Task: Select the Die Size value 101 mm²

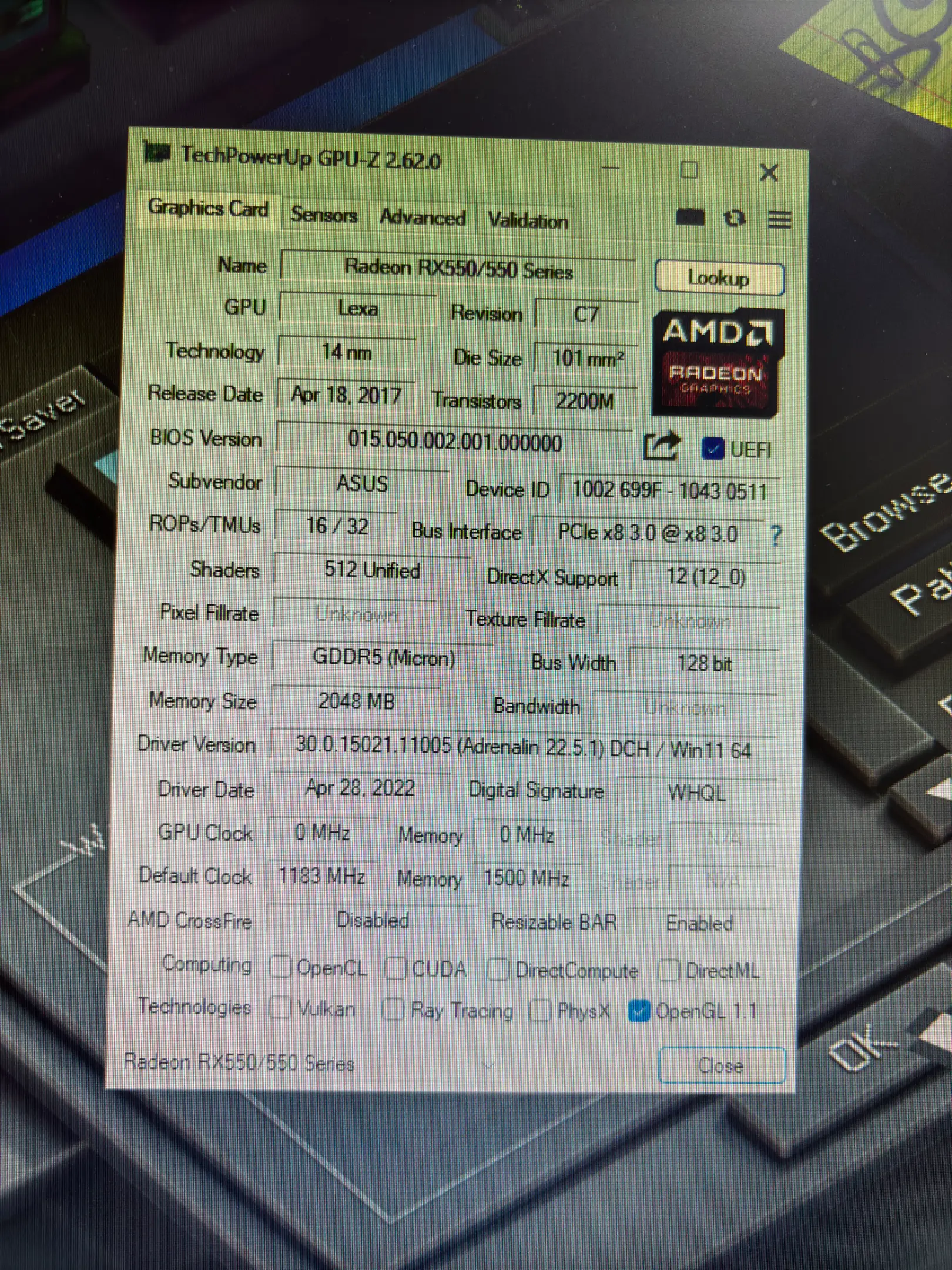Action: (586, 357)
